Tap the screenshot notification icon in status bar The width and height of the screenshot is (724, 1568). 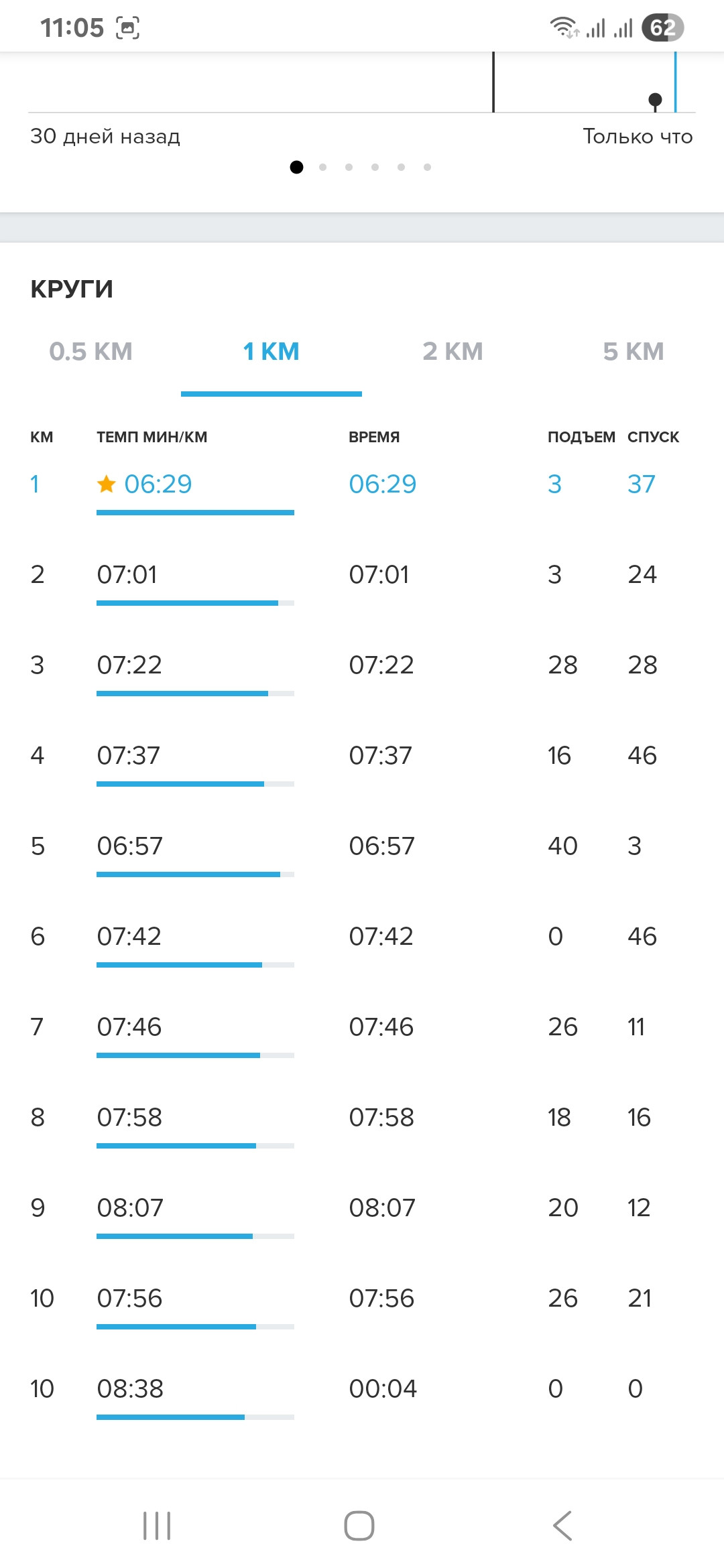click(128, 28)
